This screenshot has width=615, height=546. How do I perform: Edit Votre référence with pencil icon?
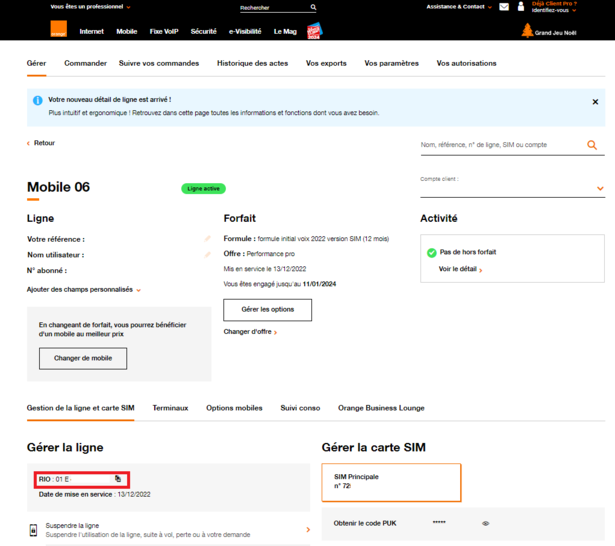click(x=208, y=239)
